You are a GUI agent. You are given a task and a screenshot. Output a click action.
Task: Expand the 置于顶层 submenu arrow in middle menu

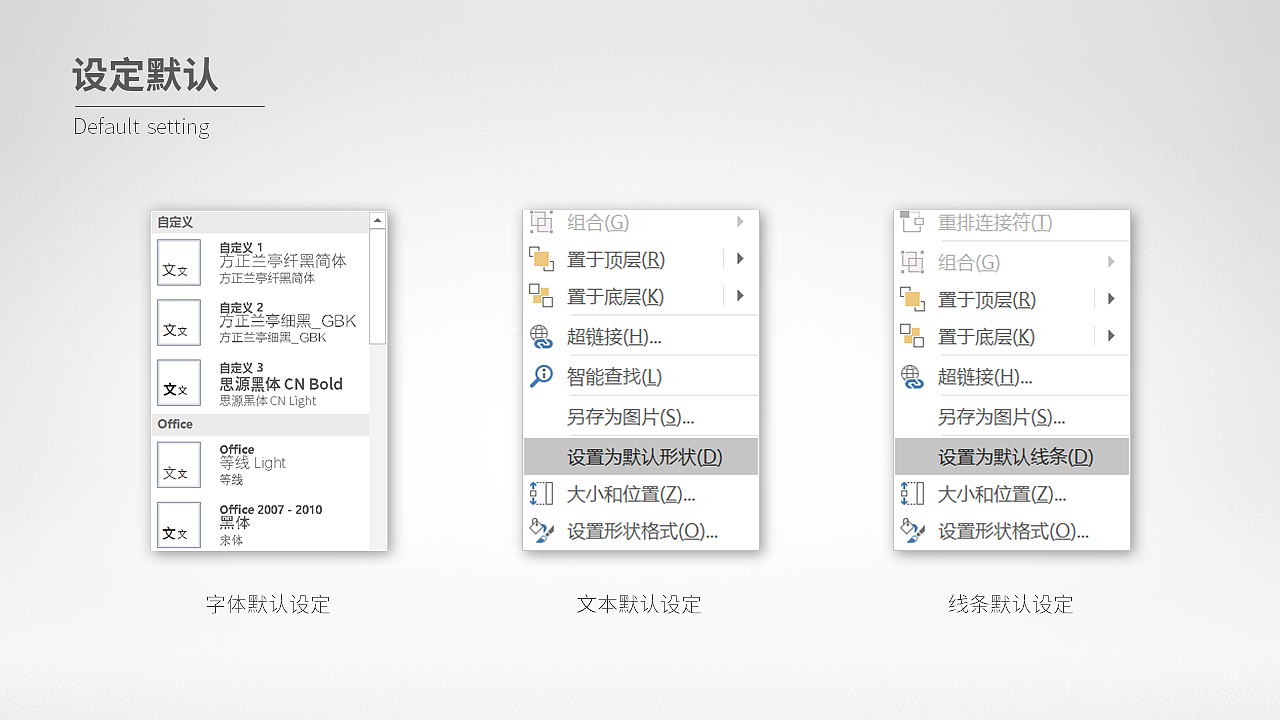(x=740, y=259)
